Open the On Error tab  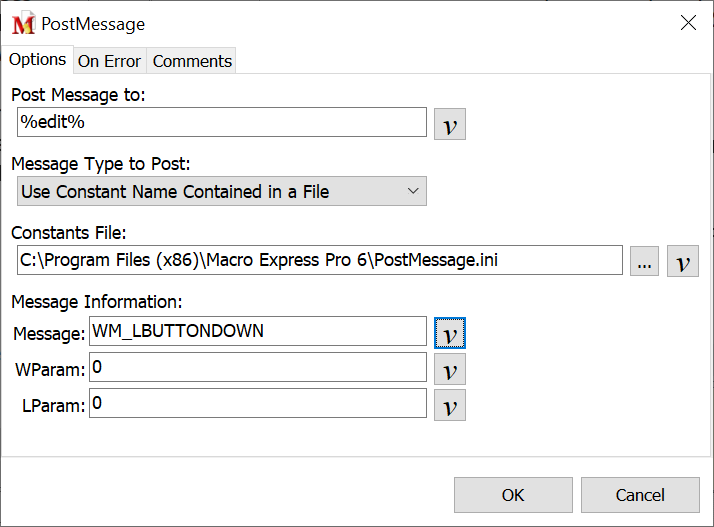[109, 61]
